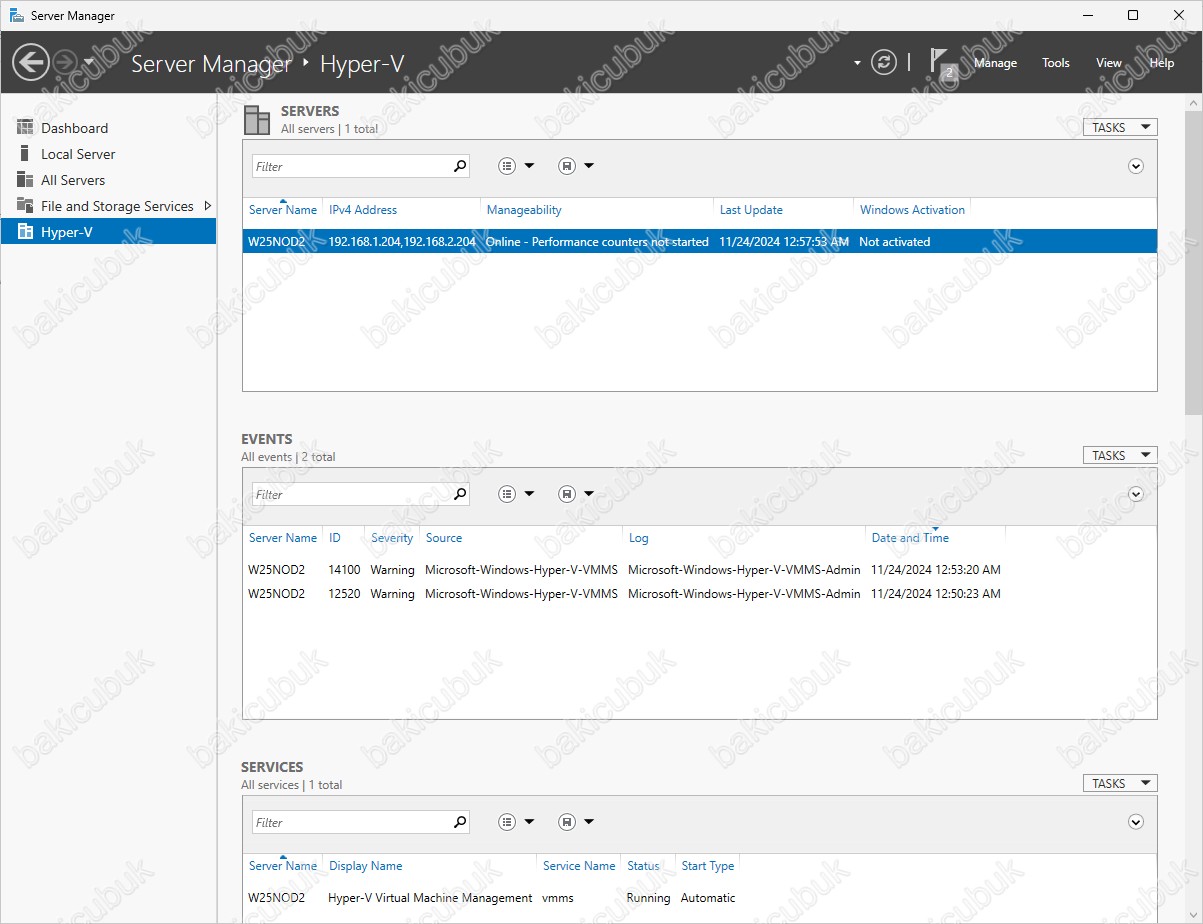
Task: Click the Servers tile icon
Action: pyautogui.click(x=257, y=120)
